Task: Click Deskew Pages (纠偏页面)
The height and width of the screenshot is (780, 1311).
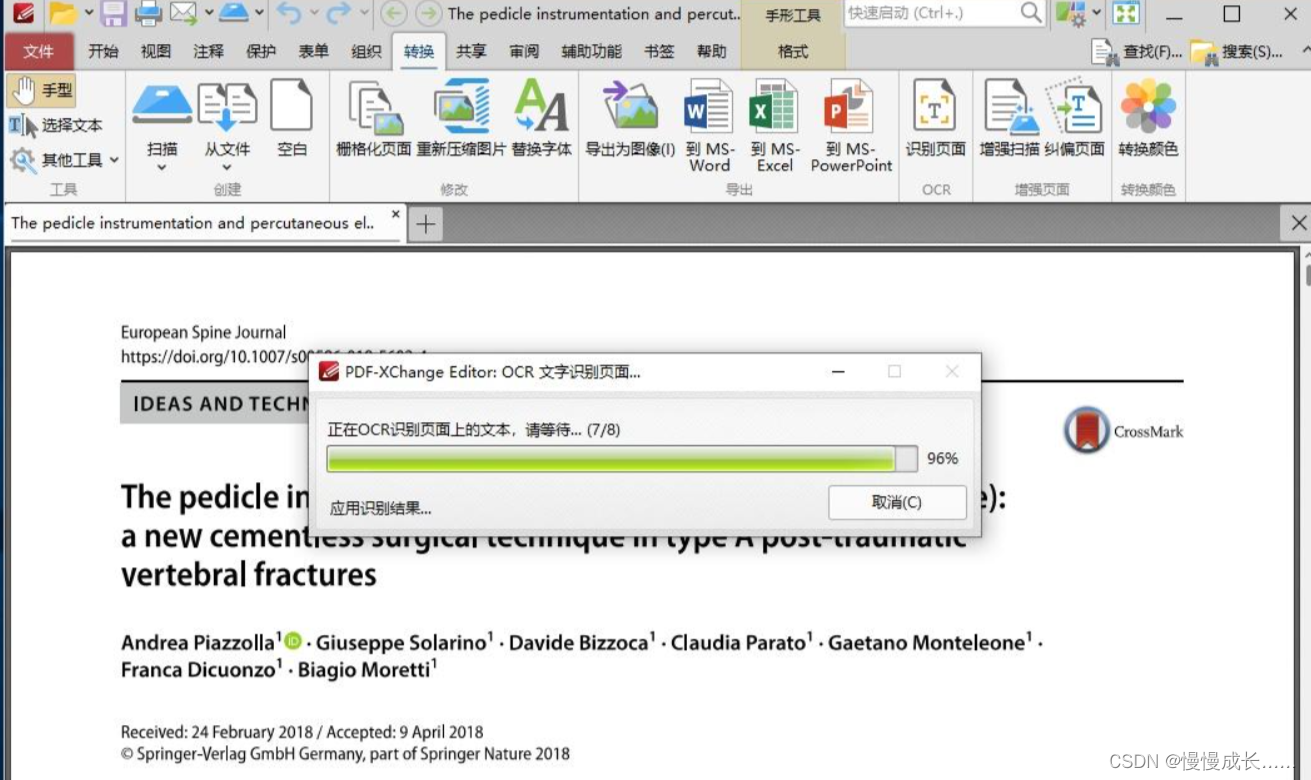Action: (1074, 118)
